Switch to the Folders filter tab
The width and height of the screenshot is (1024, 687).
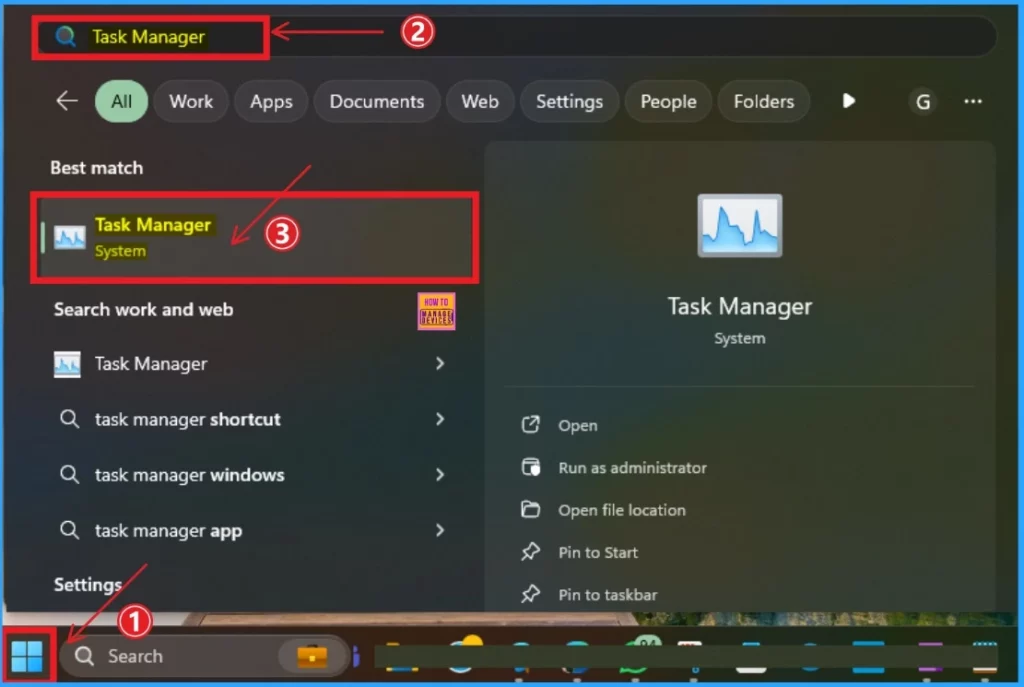[x=763, y=101]
